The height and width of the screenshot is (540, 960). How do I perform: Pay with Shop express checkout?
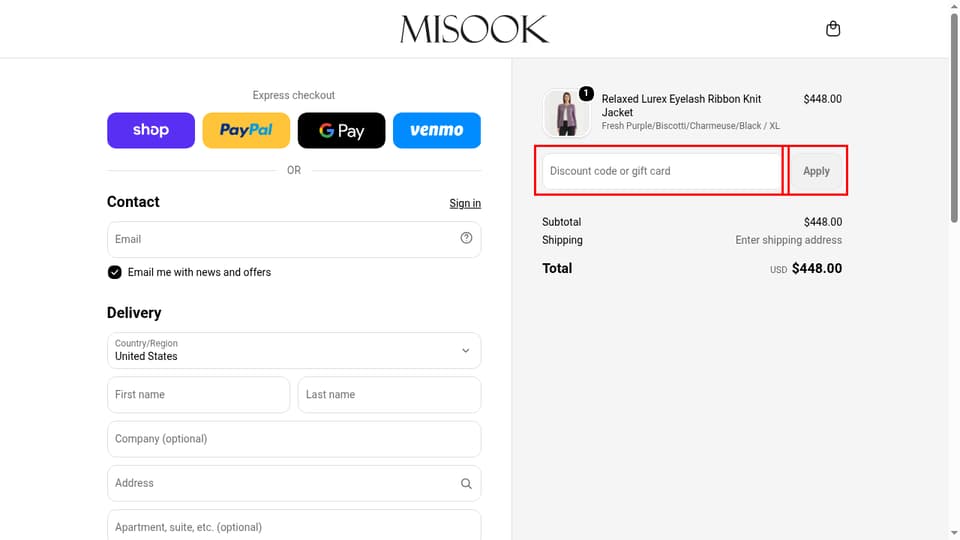coord(151,130)
